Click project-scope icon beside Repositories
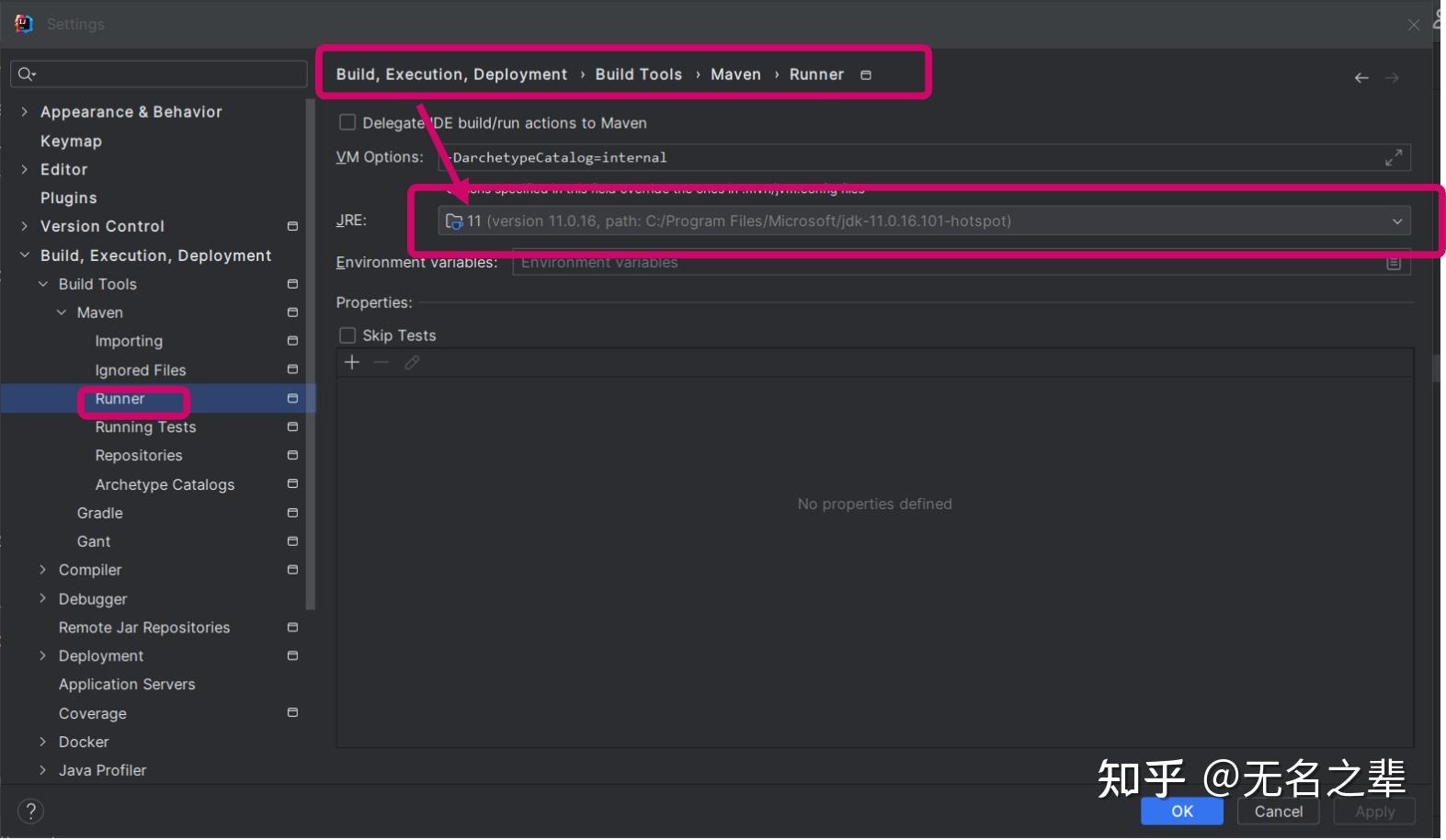Image resolution: width=1446 pixels, height=840 pixels. 292,457
